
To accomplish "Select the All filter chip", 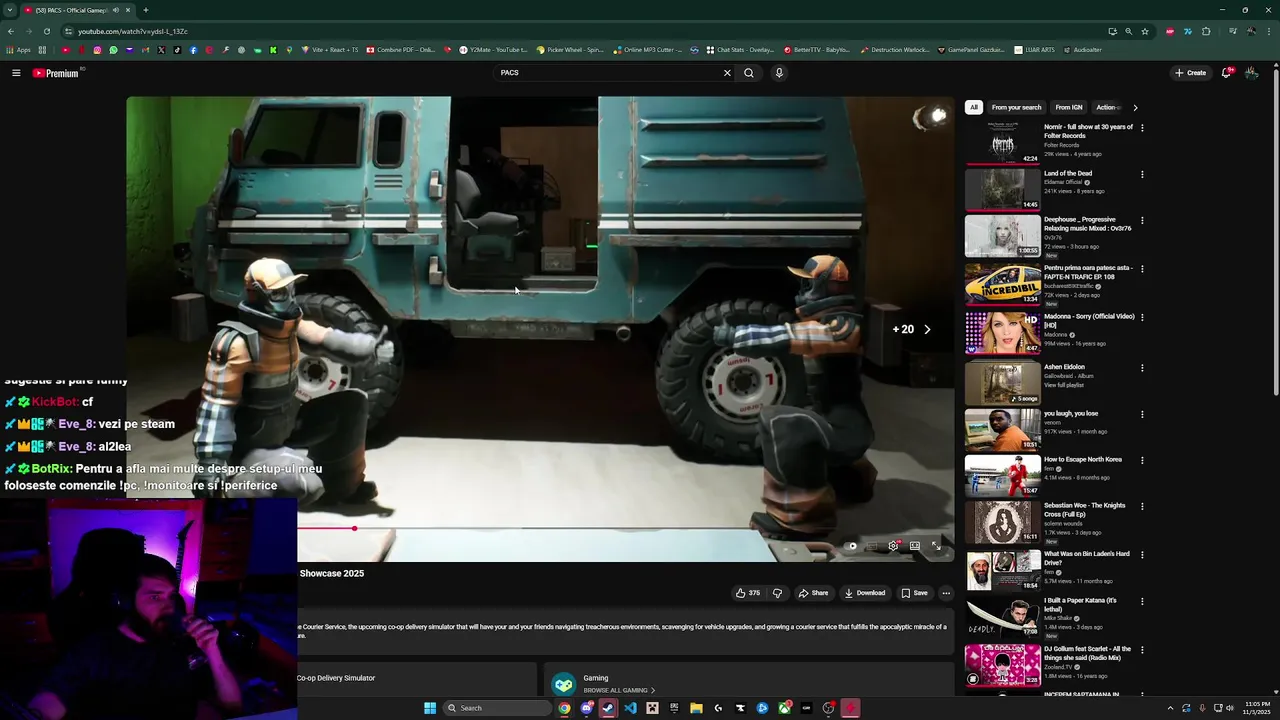I will pos(974,107).
